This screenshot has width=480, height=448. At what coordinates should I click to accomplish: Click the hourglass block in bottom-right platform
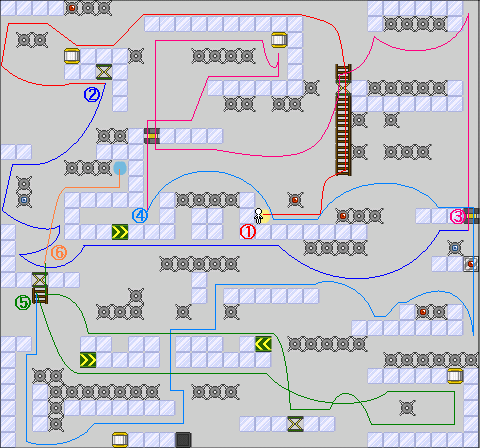coord(295,424)
